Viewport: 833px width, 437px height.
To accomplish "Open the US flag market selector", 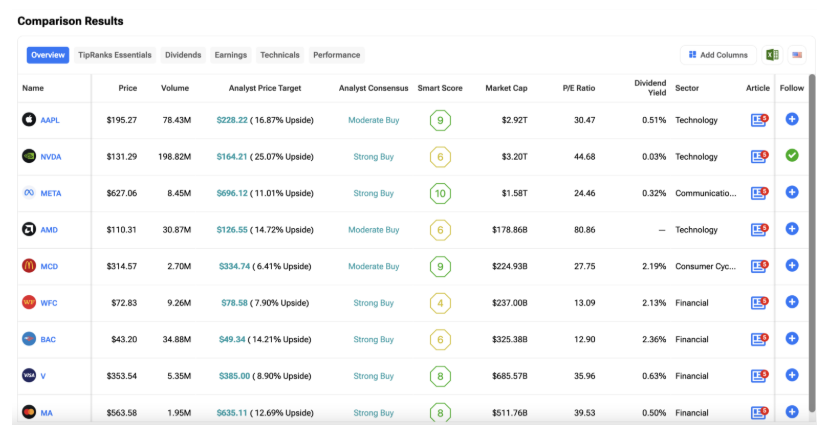I will click(797, 55).
